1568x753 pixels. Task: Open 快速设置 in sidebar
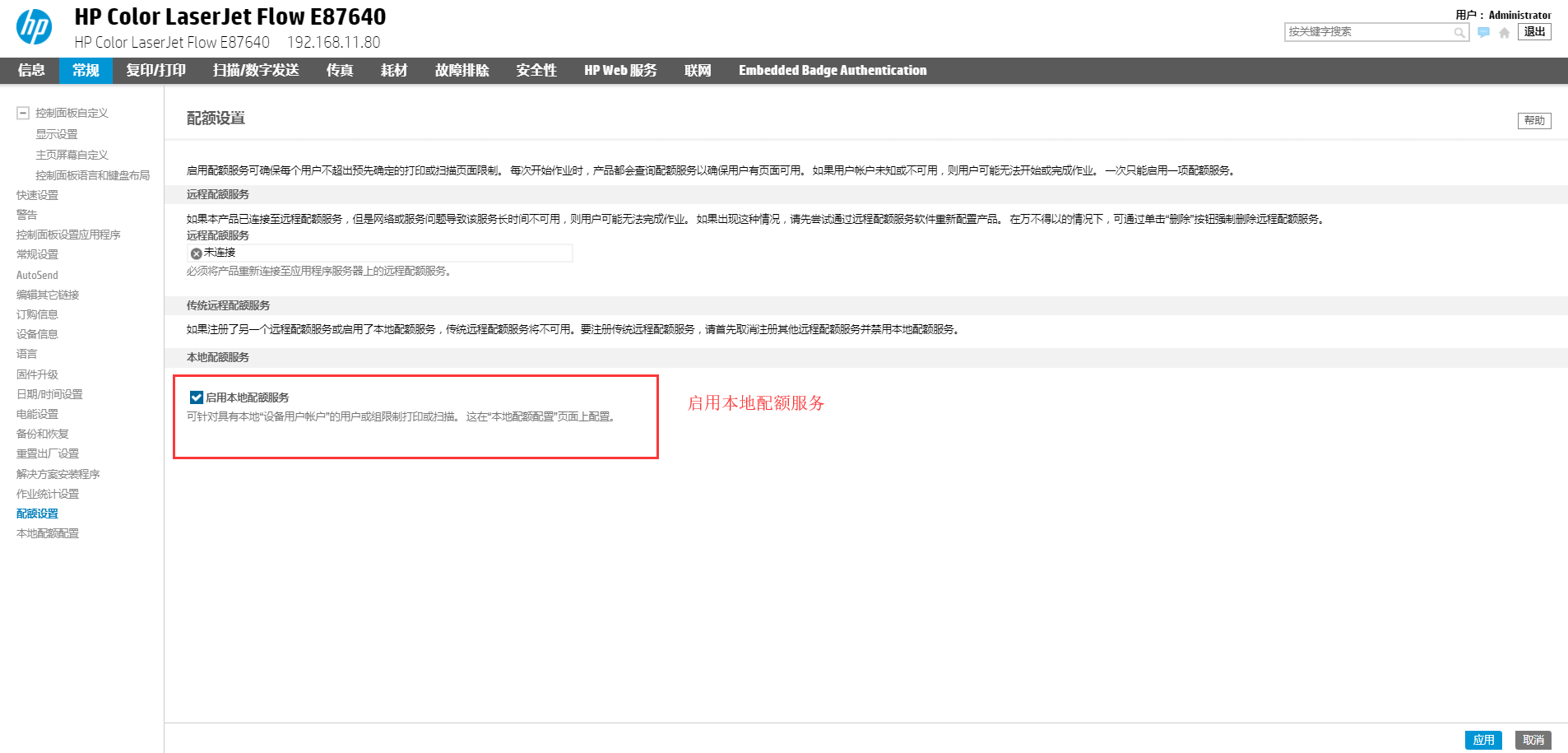coord(37,195)
